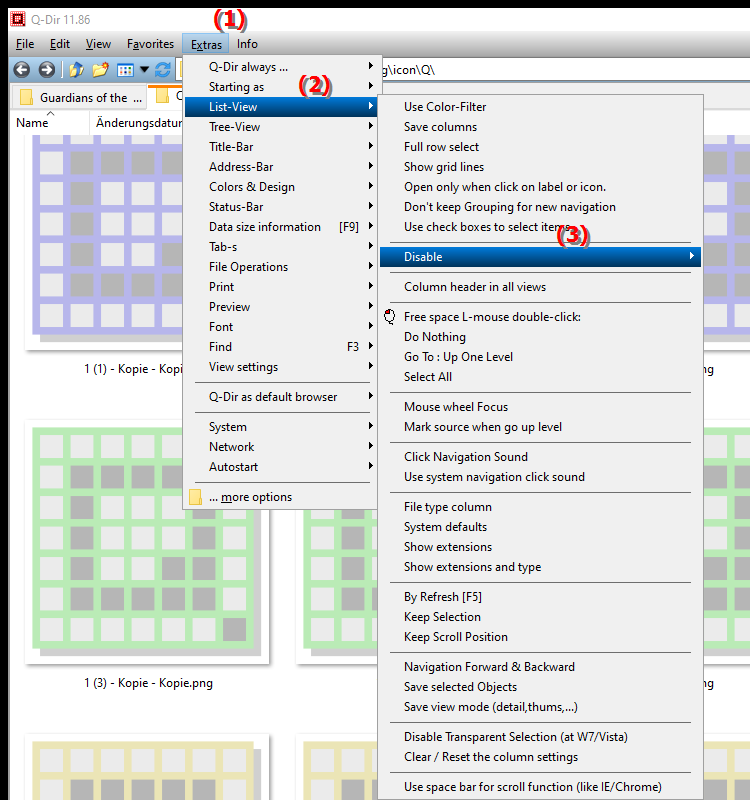Expand the Address-Bar submenu
750x800 pixels.
pos(281,167)
